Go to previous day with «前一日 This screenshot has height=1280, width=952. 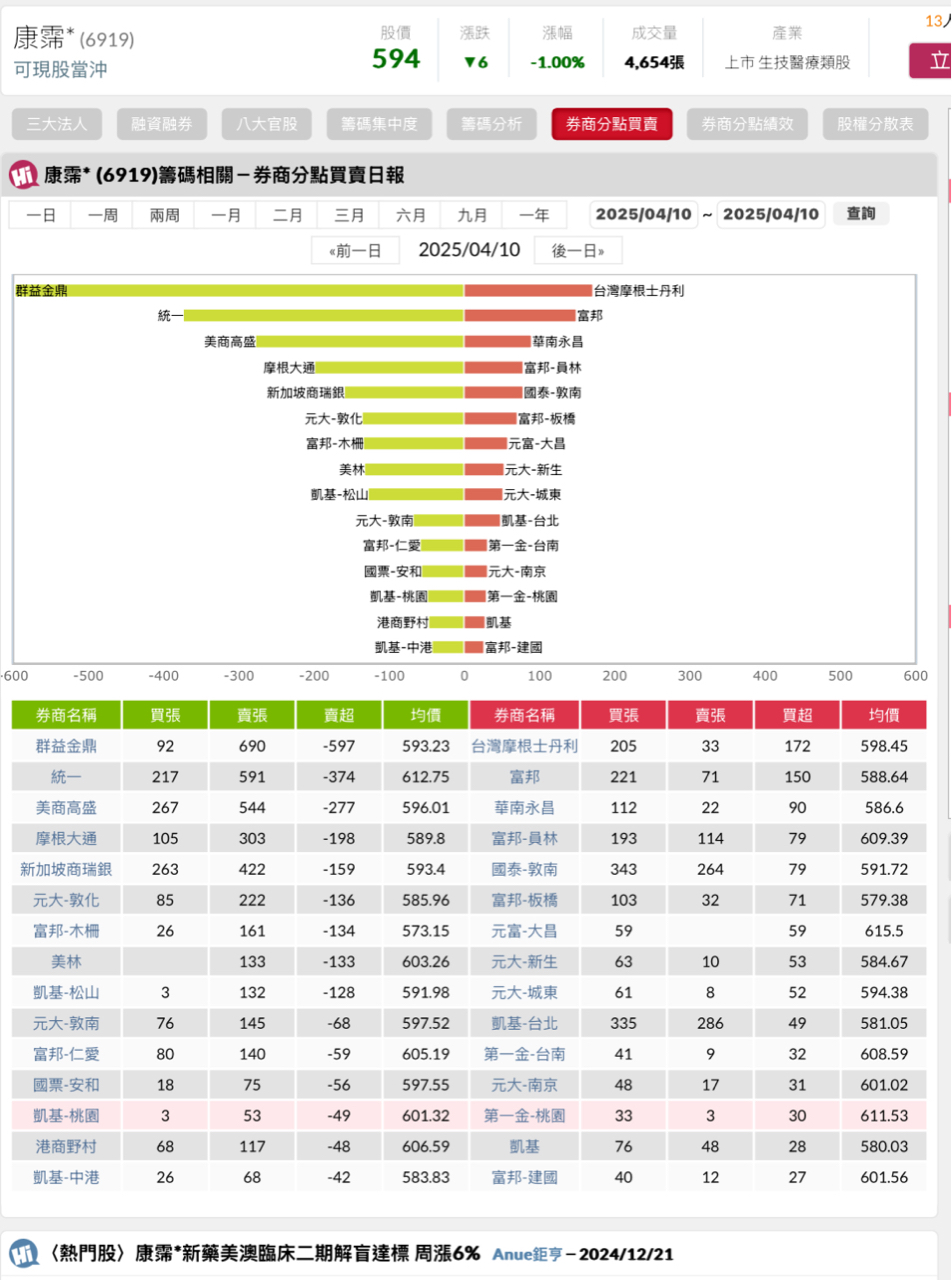356,250
